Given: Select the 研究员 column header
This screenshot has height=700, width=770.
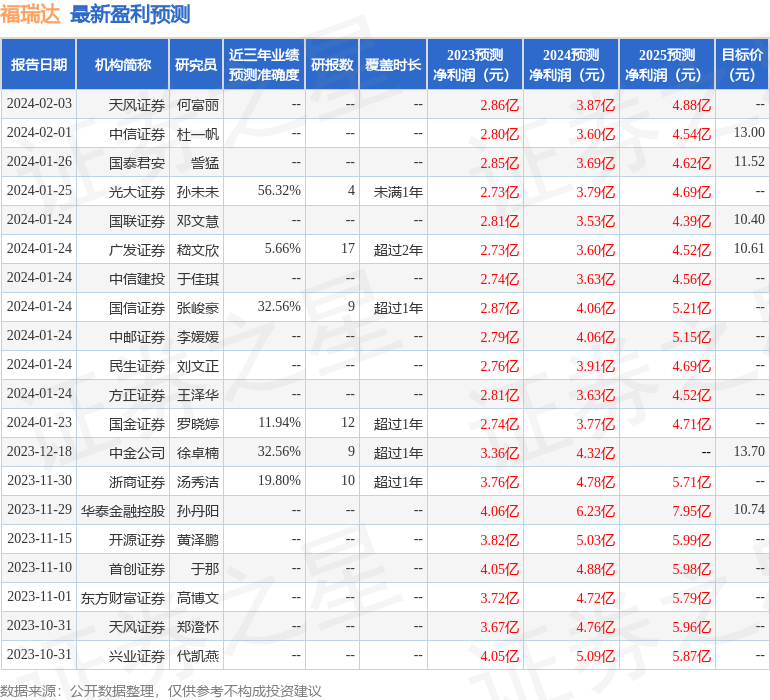Looking at the screenshot, I should (x=196, y=64).
